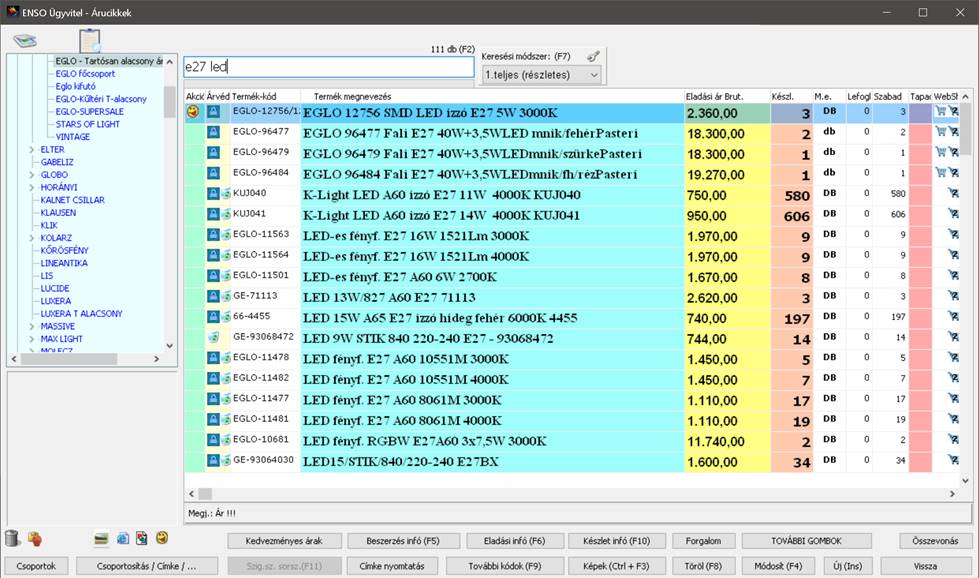
Task: Click the cart arrow icon in 66-4455 row
Action: point(953,316)
